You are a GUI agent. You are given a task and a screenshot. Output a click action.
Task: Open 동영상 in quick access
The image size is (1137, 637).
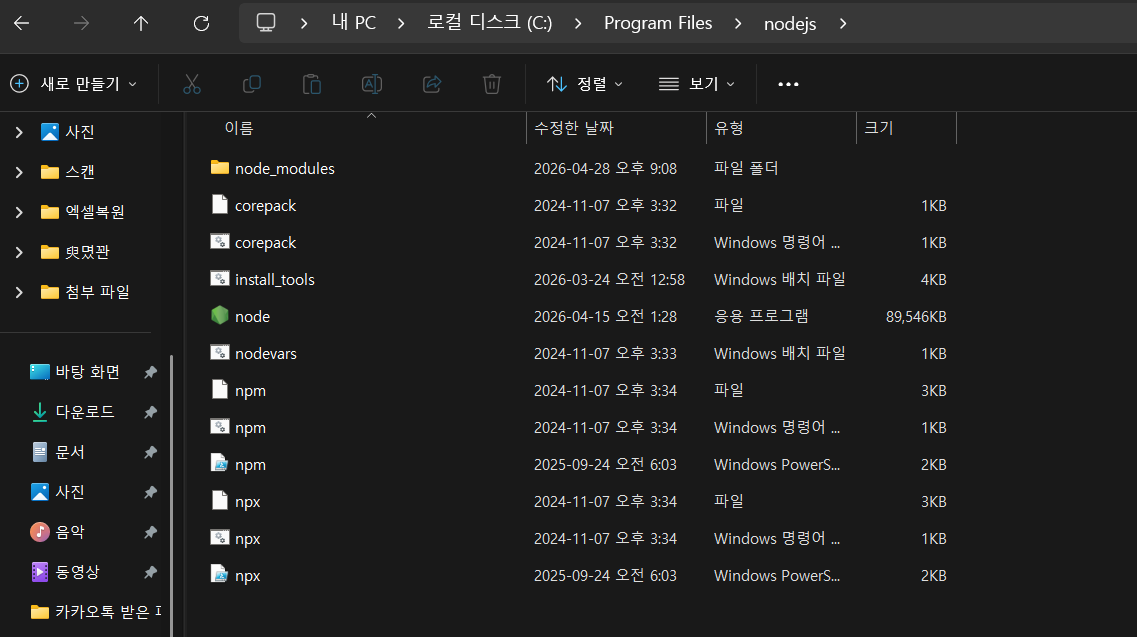coord(78,572)
